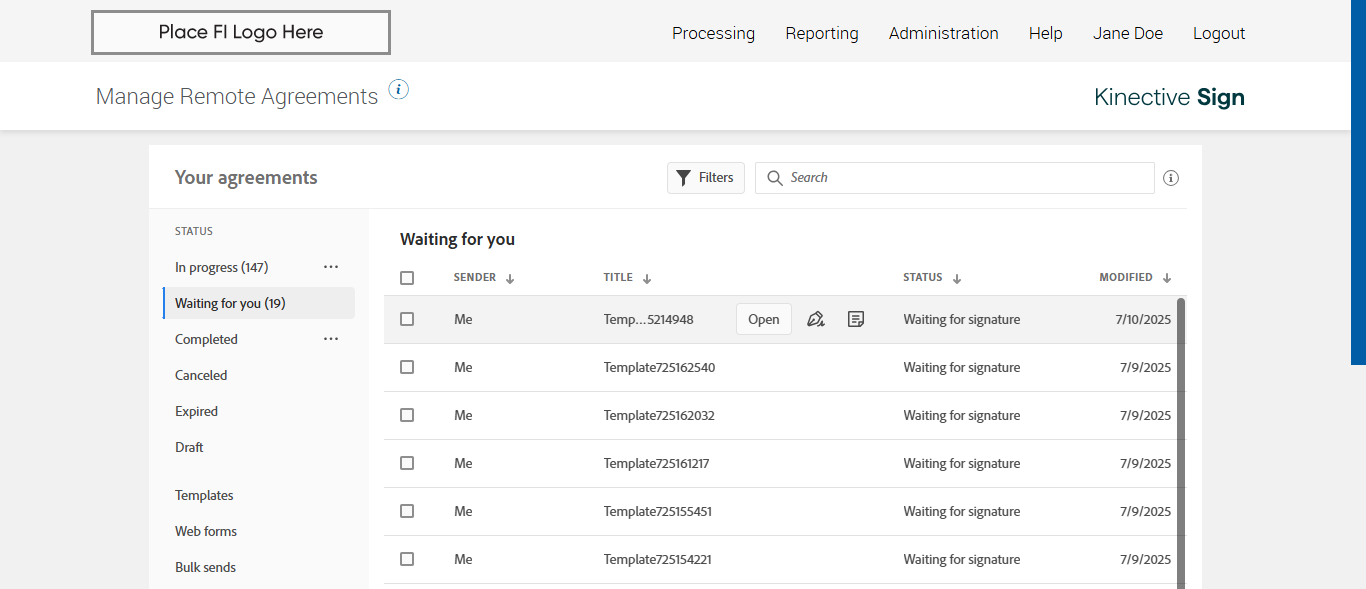Select checkbox for Template725161217 row
This screenshot has height=589, width=1366.
[407, 463]
